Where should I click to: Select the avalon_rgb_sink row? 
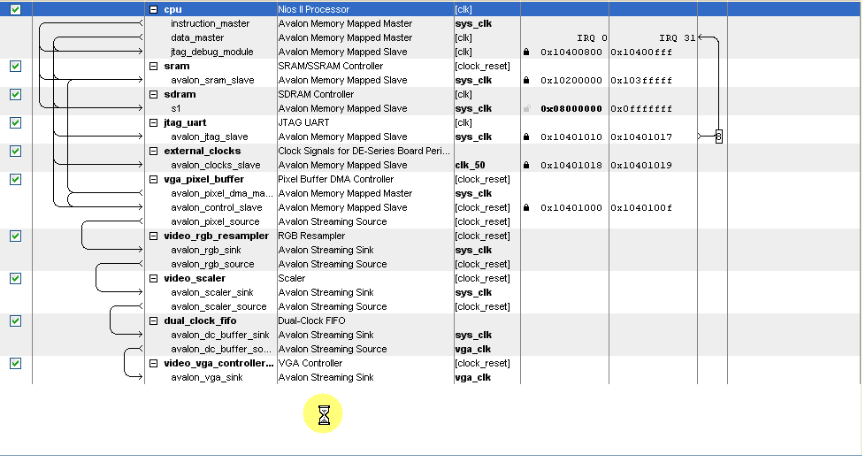click(206, 250)
